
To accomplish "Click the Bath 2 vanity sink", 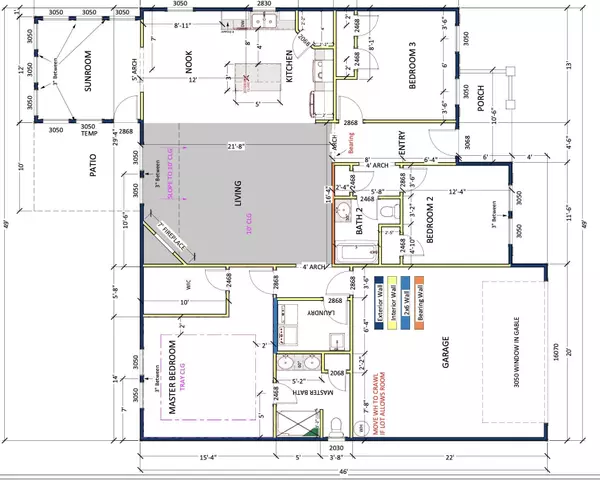I will [343, 212].
